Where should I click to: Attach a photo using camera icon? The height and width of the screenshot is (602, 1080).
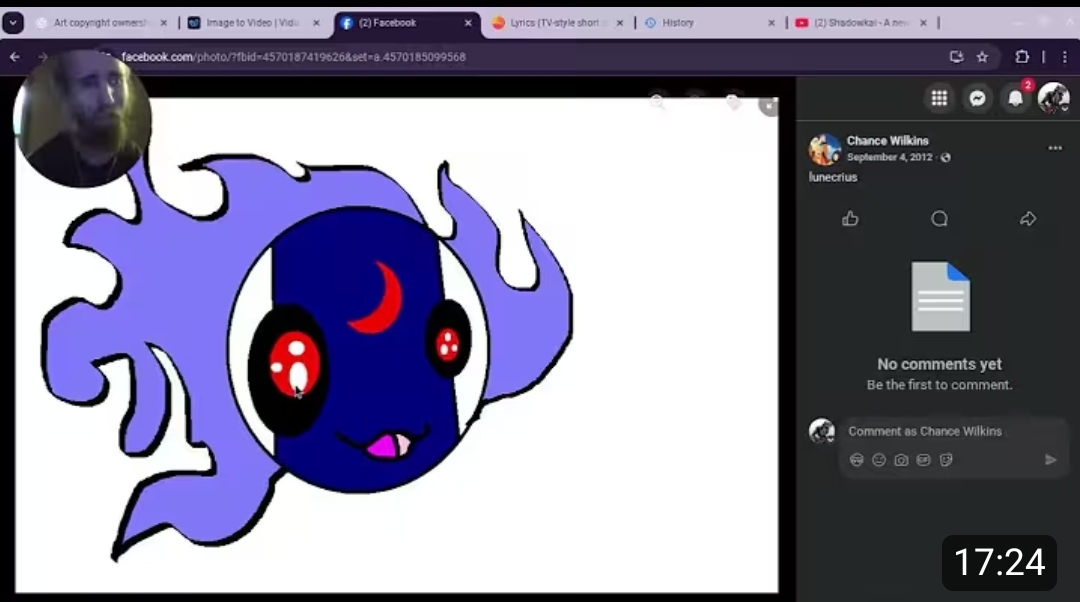pyautogui.click(x=901, y=460)
